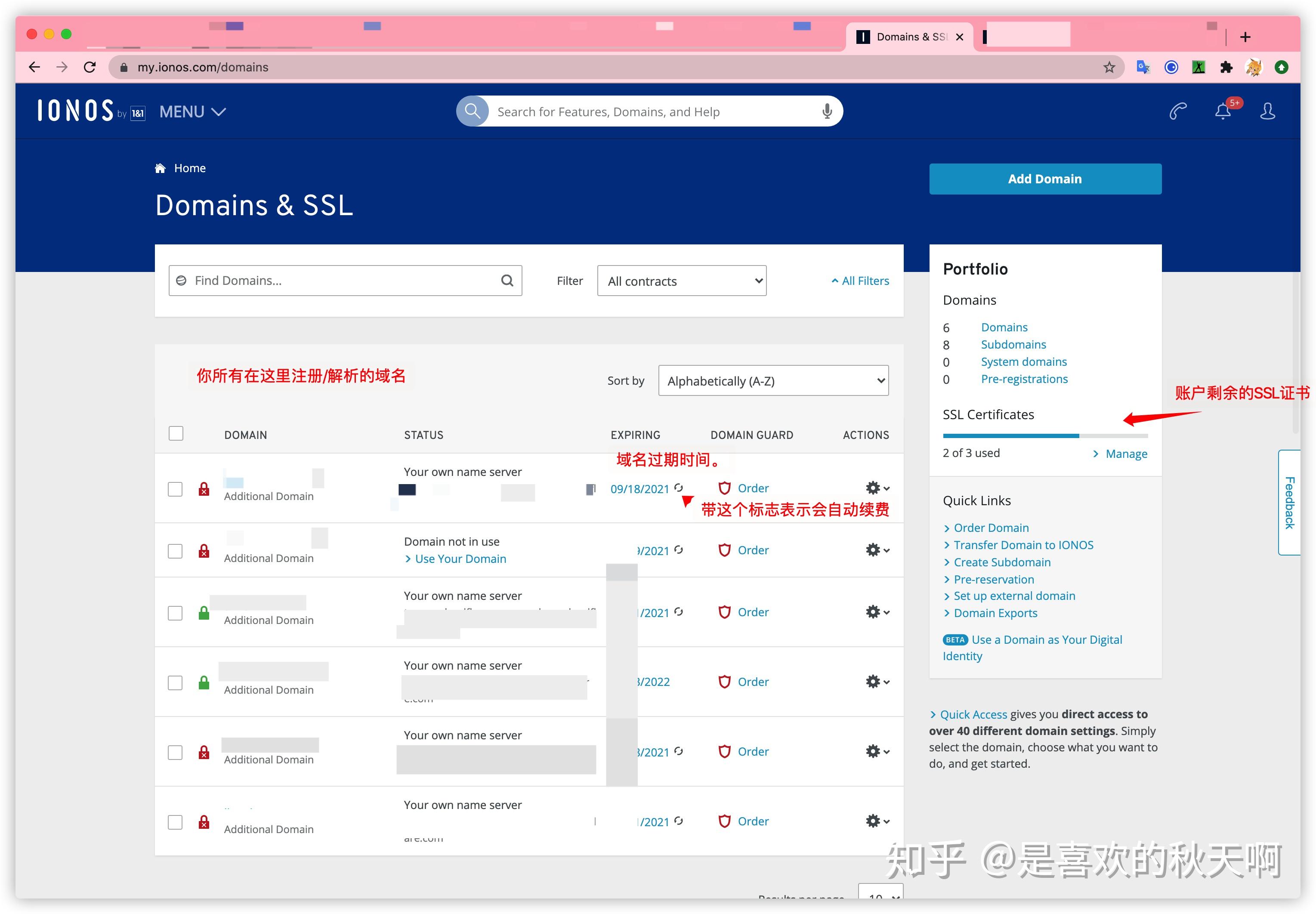Open the gear actions icon on the first domain
Viewport: 1316px width, 914px height.
click(873, 488)
